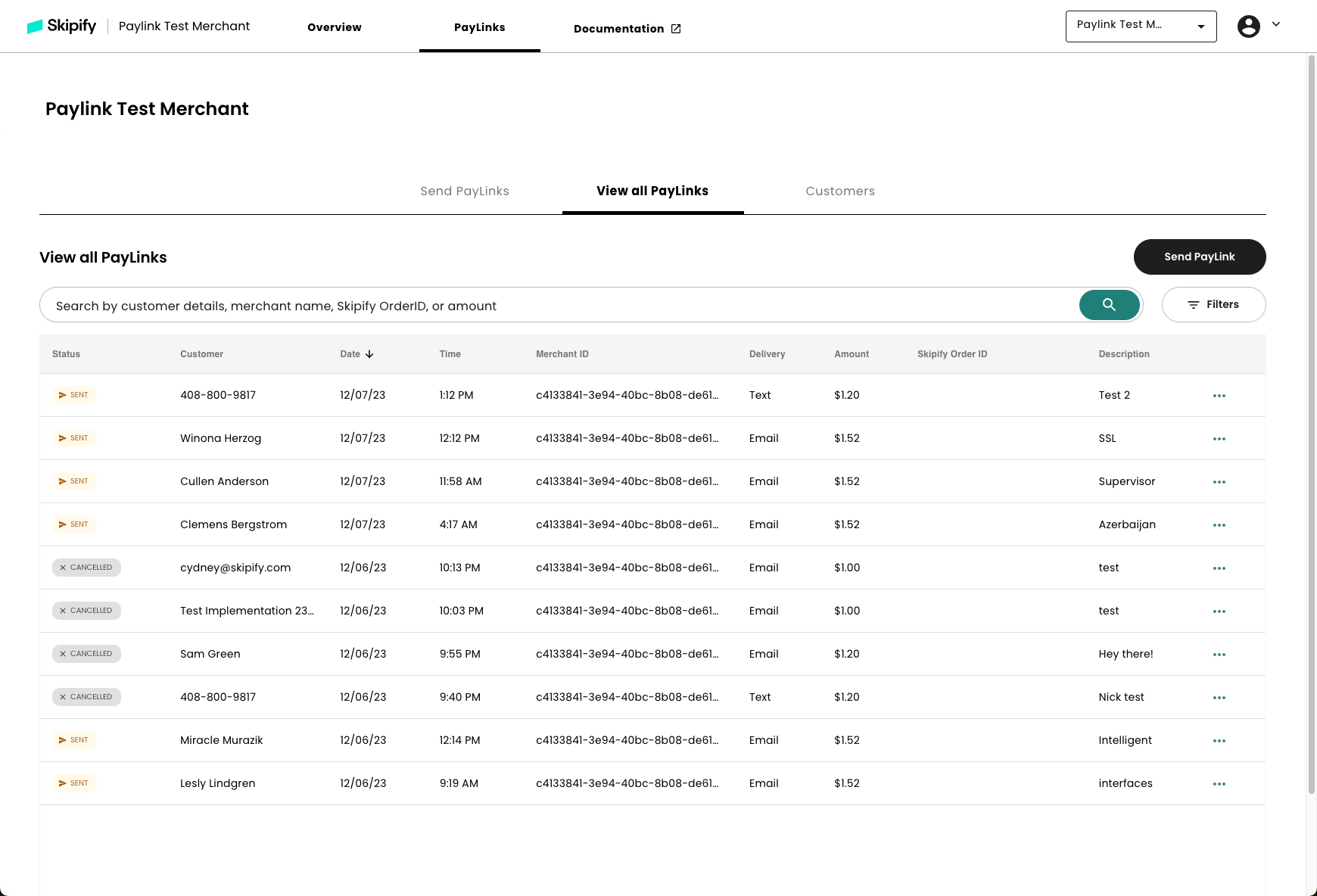The image size is (1317, 896).
Task: Click the Skipify Order ID column header
Action: 952,354
